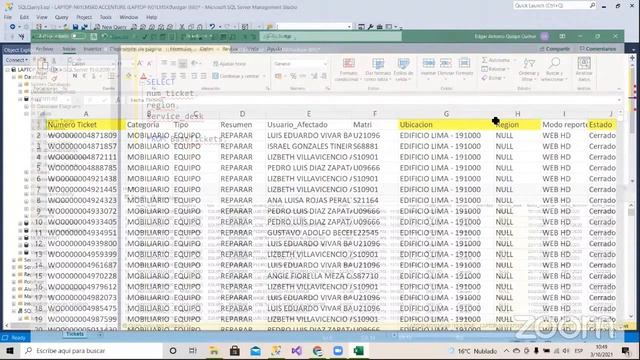The image size is (640, 360).
Task: Click the SSMS Toolbox briefcase icon
Action: (379, 27)
